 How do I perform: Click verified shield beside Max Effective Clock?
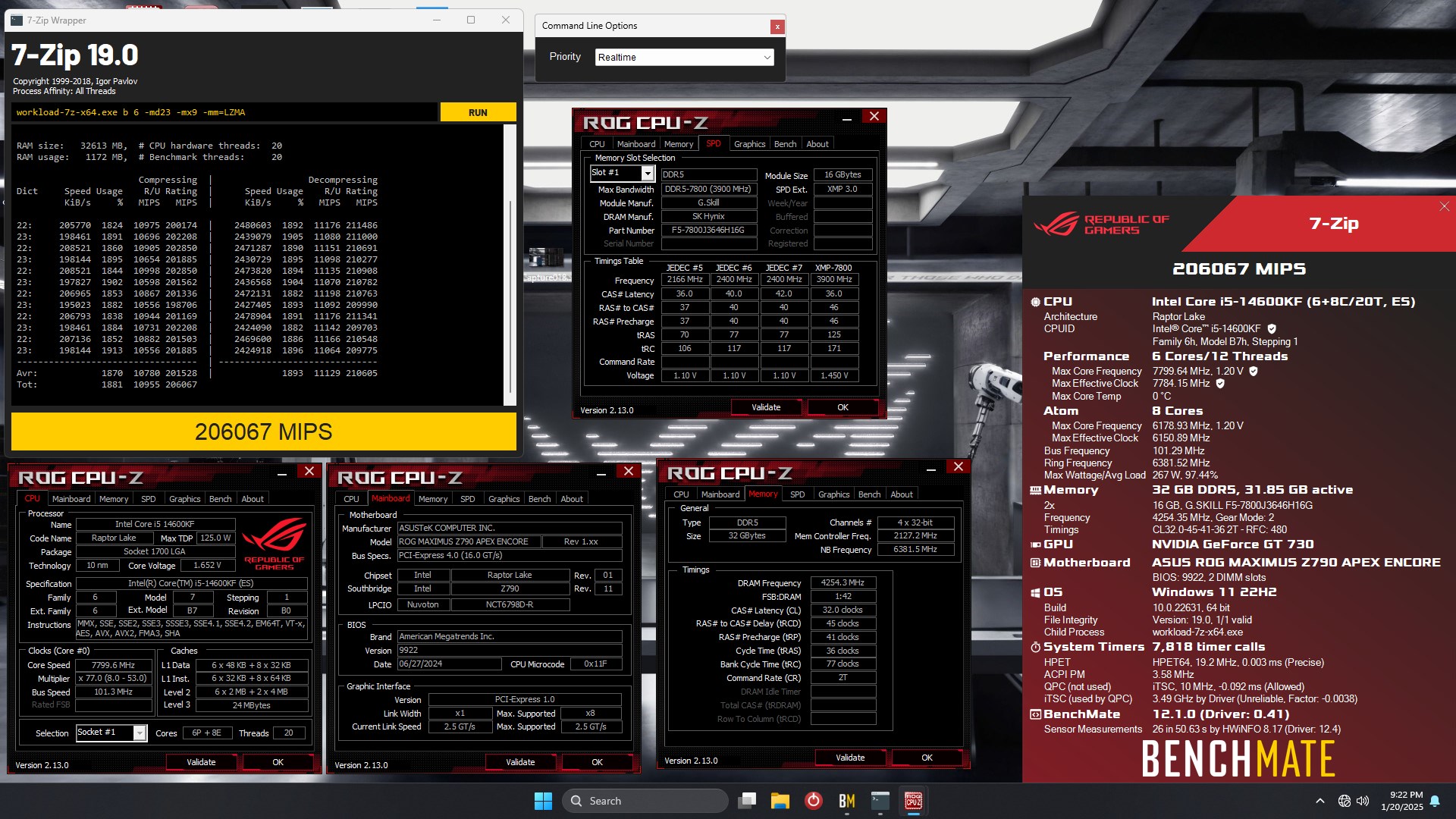tap(1220, 384)
